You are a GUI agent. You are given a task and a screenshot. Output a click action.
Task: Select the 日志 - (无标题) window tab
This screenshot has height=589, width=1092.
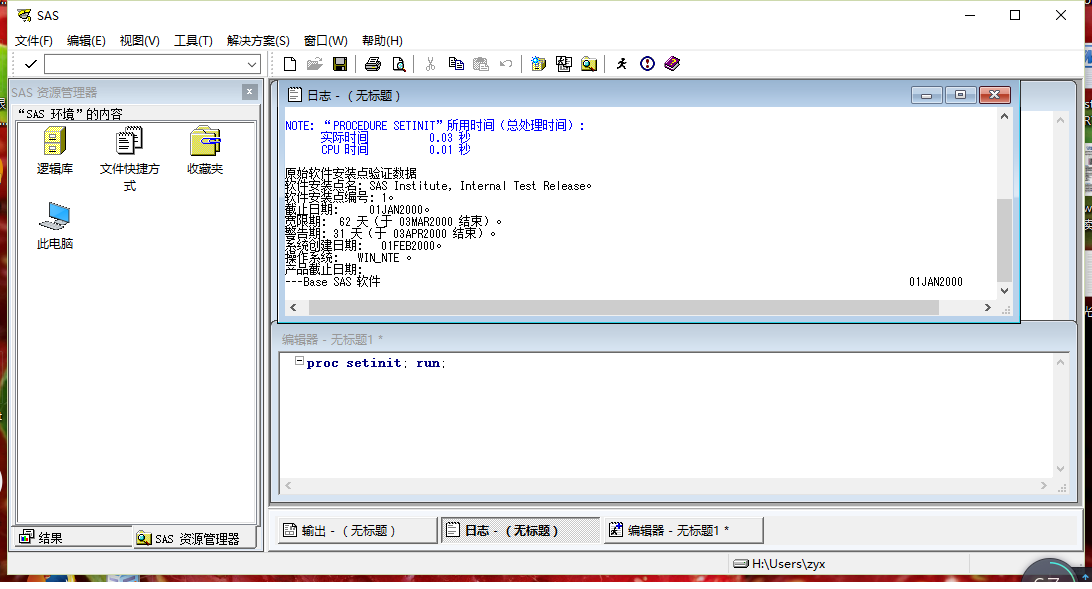click(520, 531)
